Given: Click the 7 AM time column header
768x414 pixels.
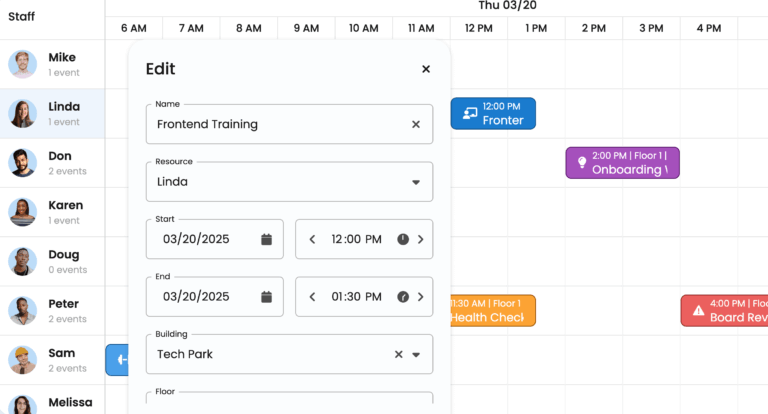Looking at the screenshot, I should coord(191,28).
